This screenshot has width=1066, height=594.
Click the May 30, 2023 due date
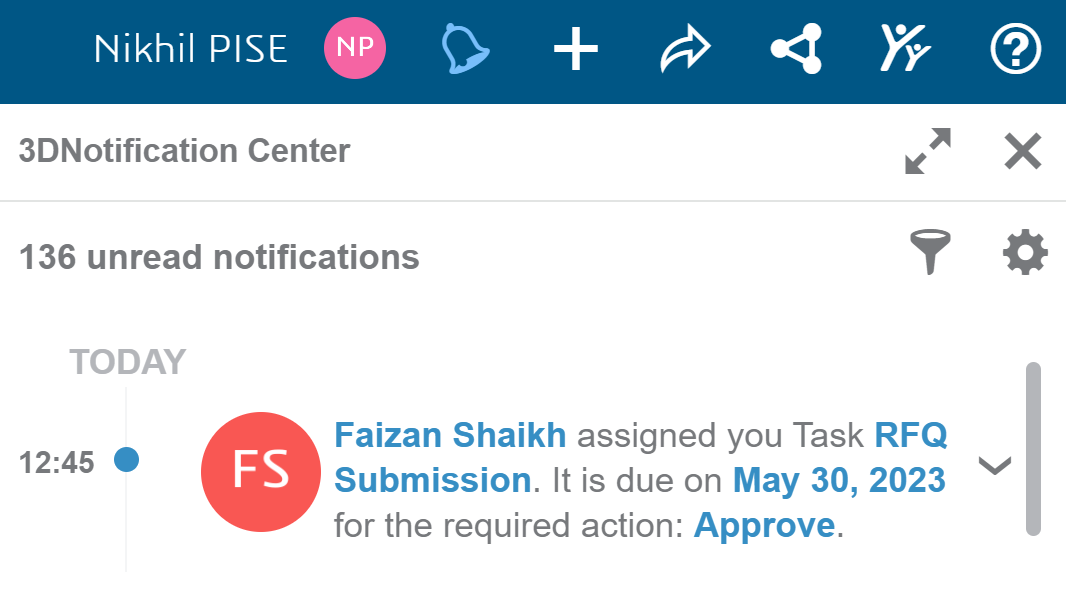[x=839, y=480]
